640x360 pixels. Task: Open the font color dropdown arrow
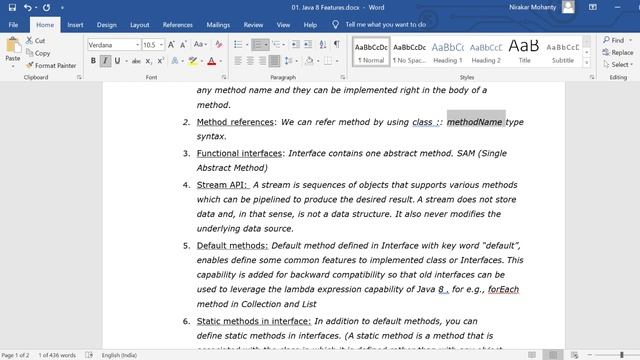click(221, 61)
